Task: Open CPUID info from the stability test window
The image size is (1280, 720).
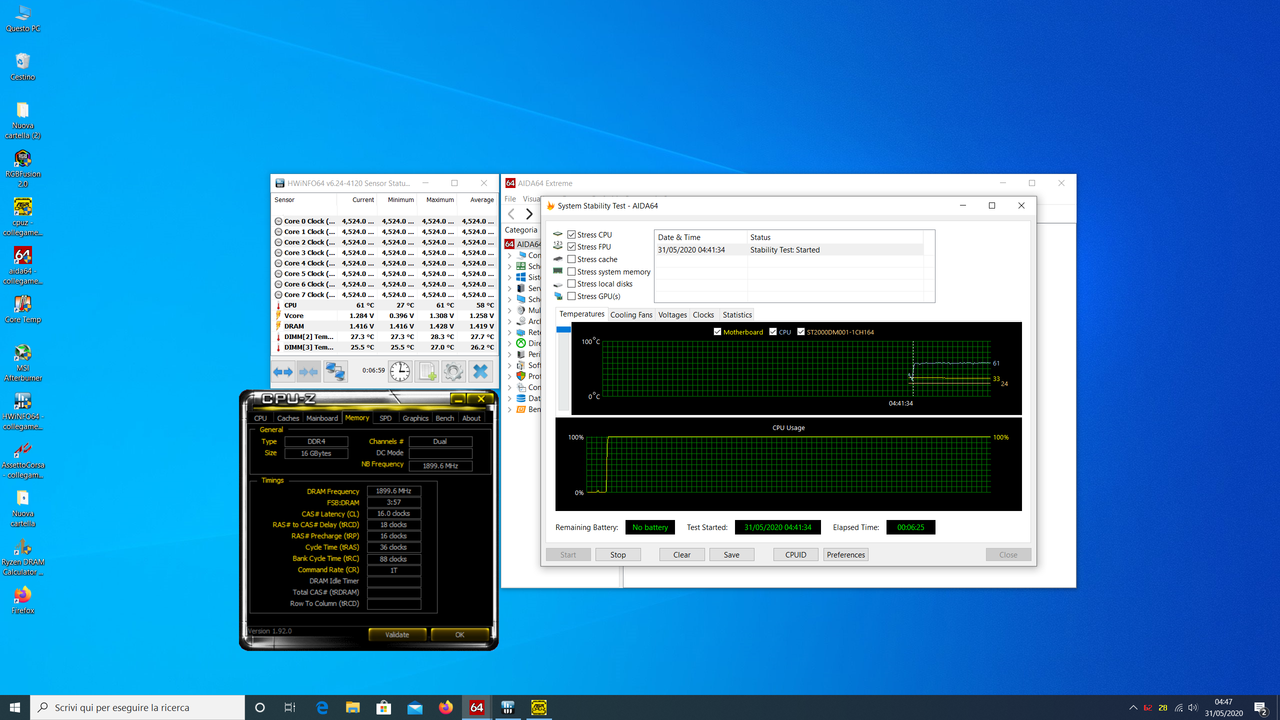Action: [x=795, y=554]
